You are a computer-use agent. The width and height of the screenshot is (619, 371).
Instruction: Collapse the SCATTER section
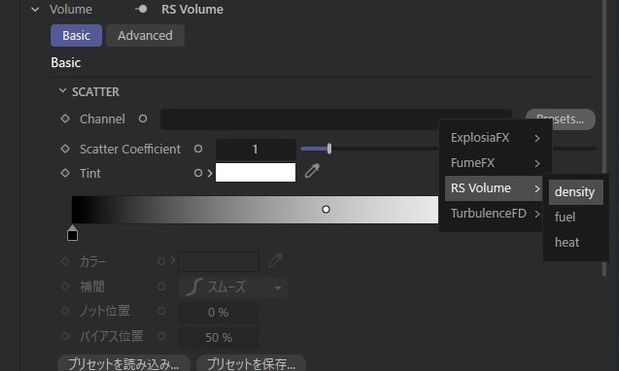pyautogui.click(x=62, y=91)
